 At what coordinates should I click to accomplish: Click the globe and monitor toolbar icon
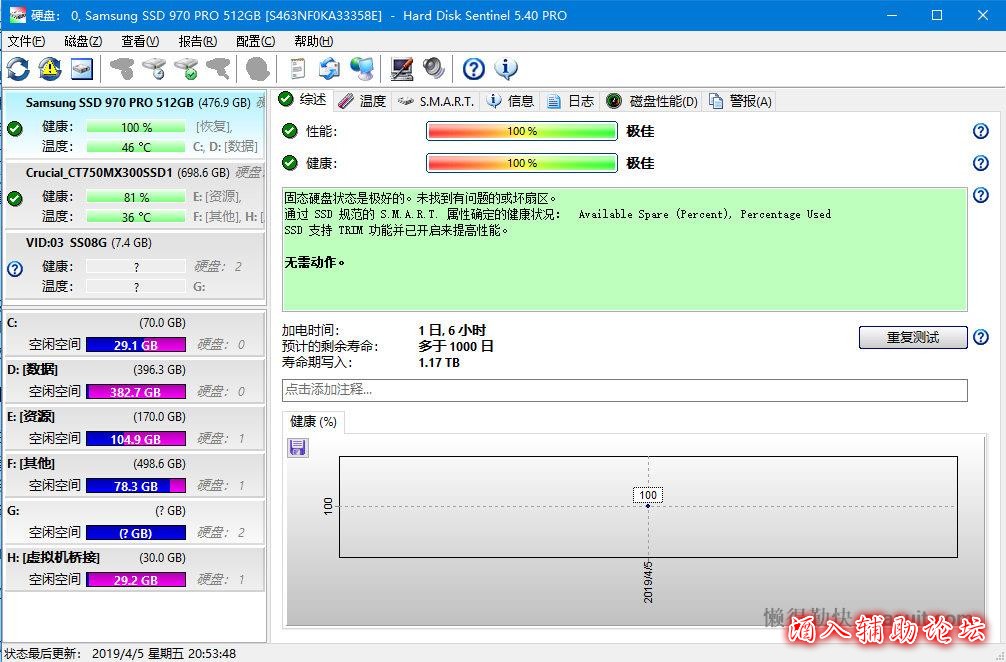click(x=361, y=69)
